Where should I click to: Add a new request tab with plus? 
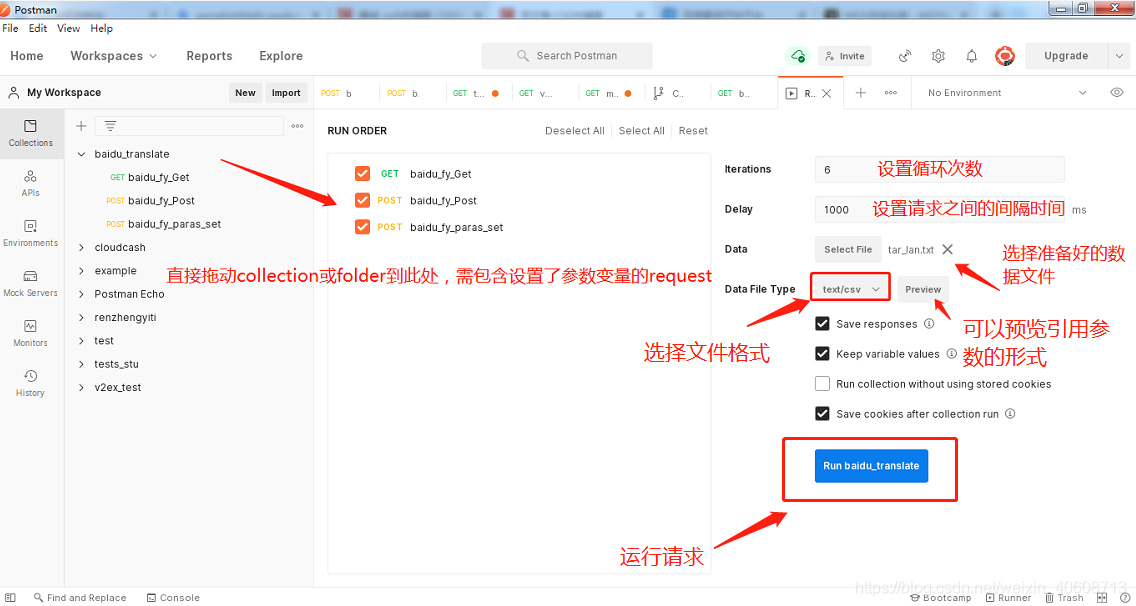(x=861, y=93)
